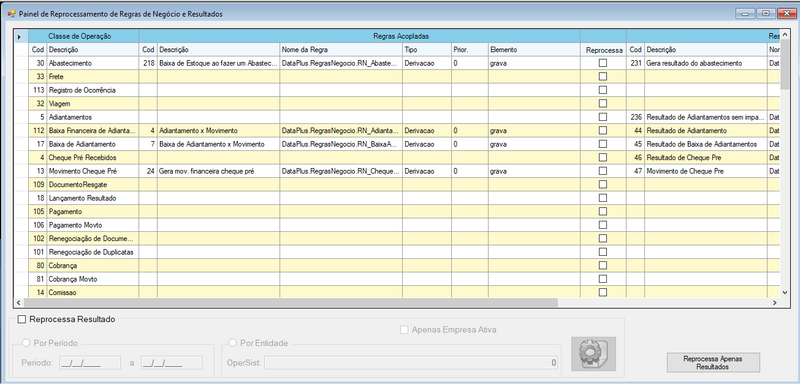Click Classe de Operação column group header
Screen dimensions: 800x384
click(x=84, y=36)
